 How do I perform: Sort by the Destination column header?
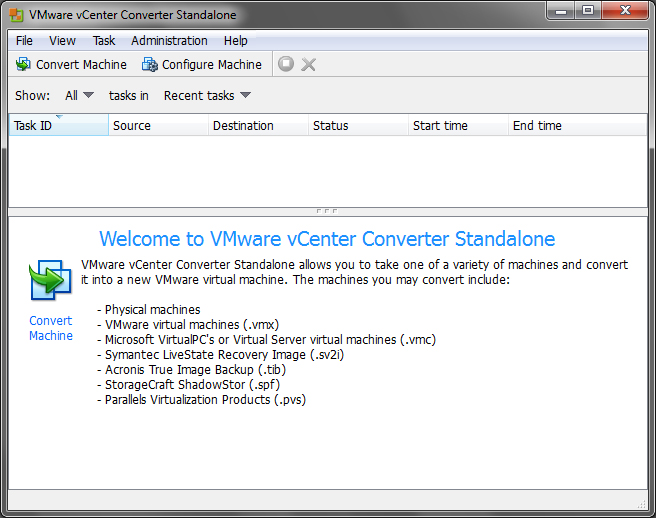[x=258, y=126]
